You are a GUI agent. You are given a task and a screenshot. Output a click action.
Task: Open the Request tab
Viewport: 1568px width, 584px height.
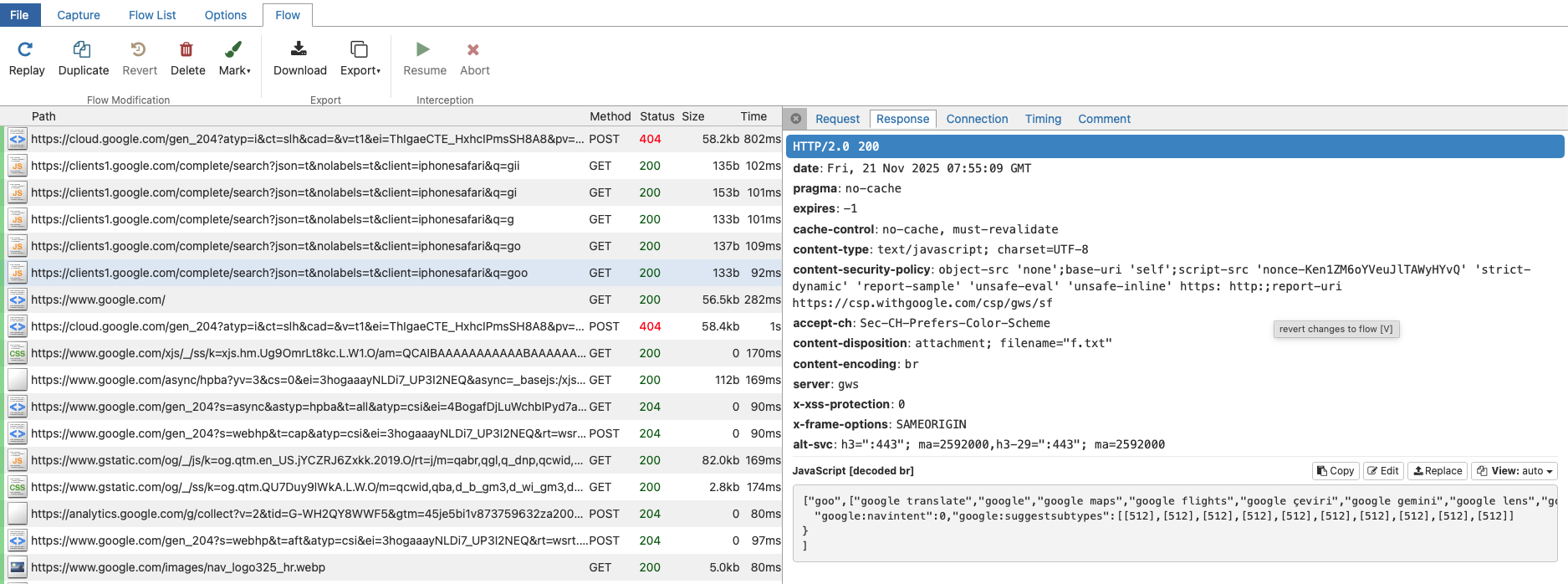pyautogui.click(x=837, y=119)
